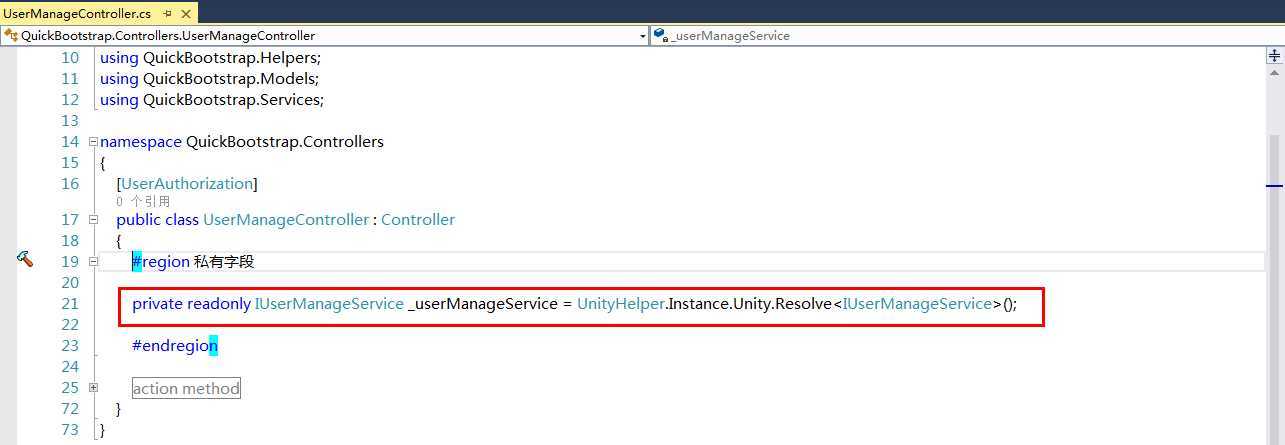
Task: Click the UserAuthorization attribute text
Action: click(187, 184)
